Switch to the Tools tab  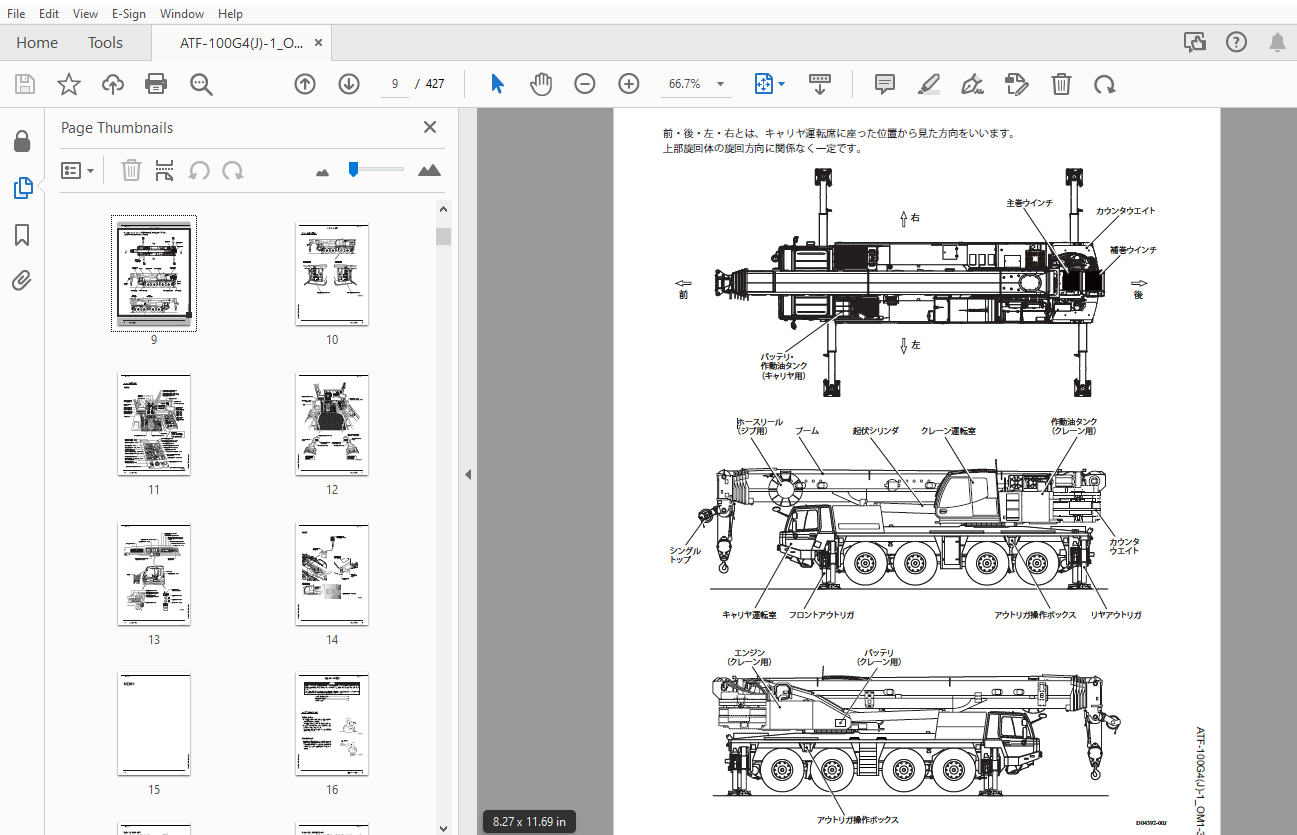(105, 43)
